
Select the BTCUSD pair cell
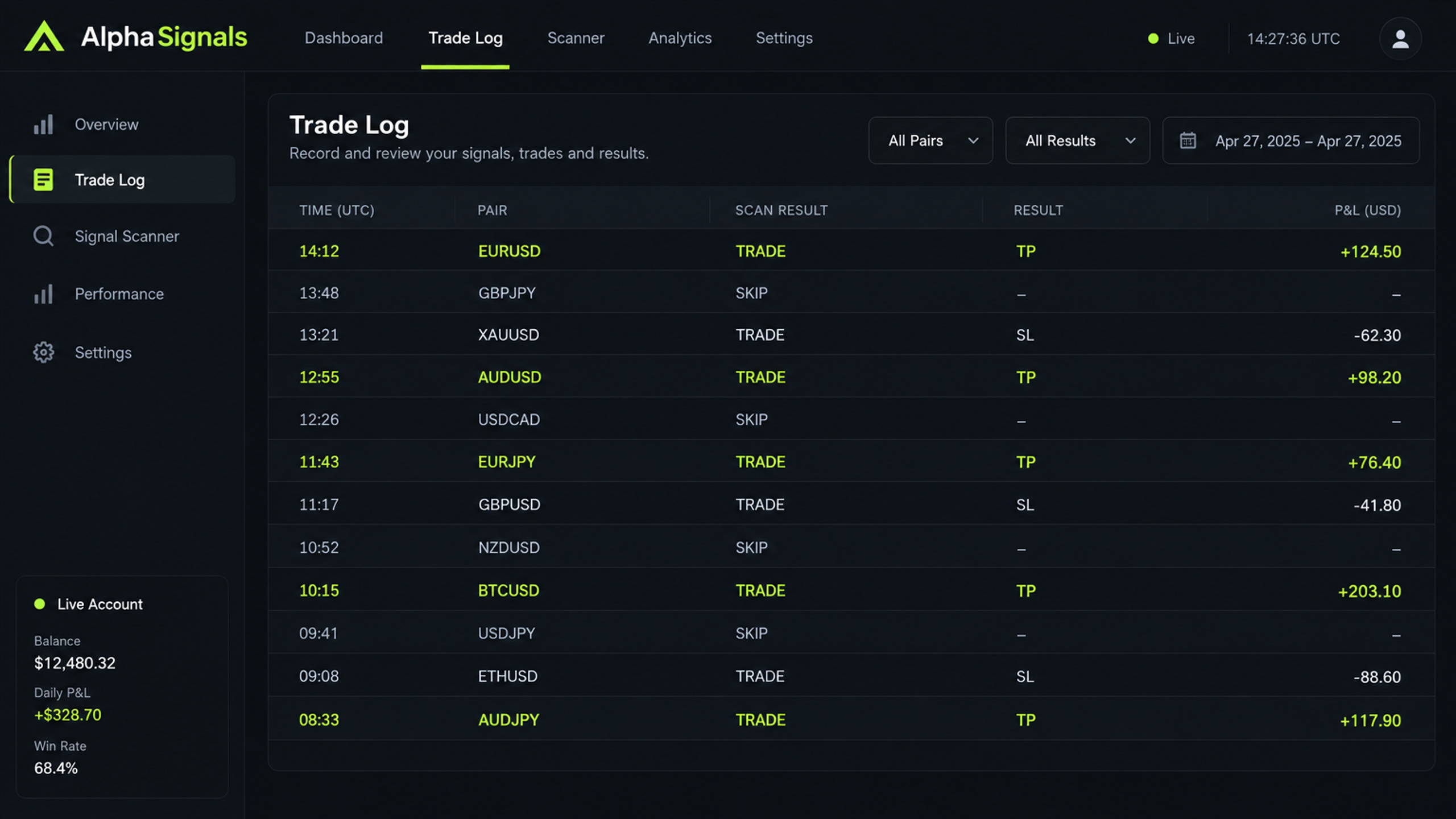coord(508,591)
